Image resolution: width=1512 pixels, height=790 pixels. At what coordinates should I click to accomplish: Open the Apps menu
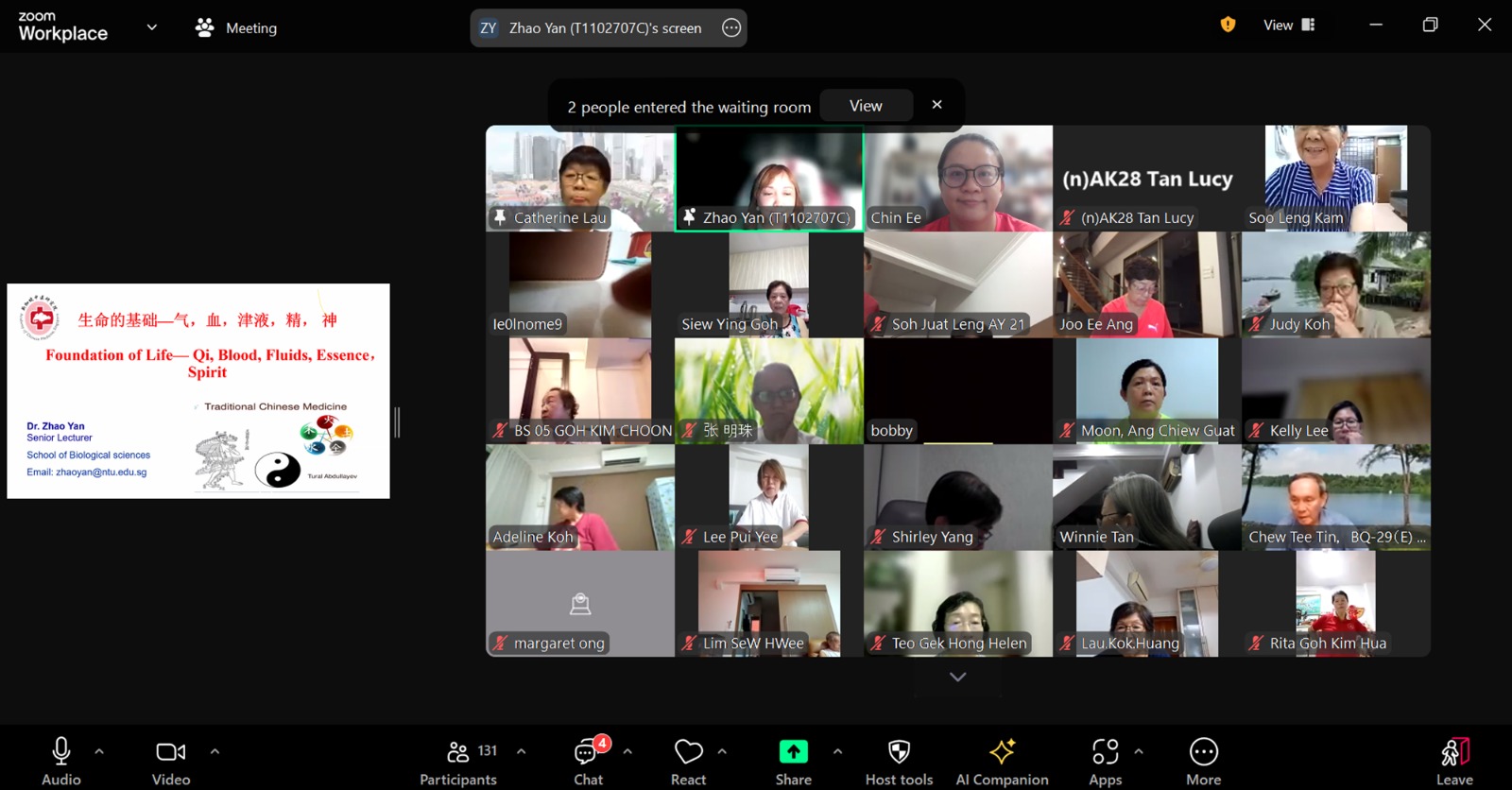[x=1105, y=762]
